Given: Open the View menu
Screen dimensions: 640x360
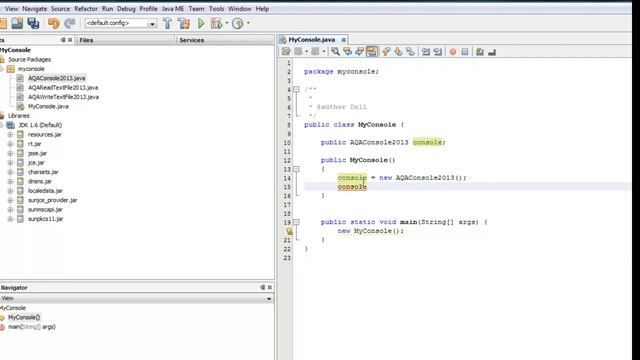Looking at the screenshot, I should (11, 9).
